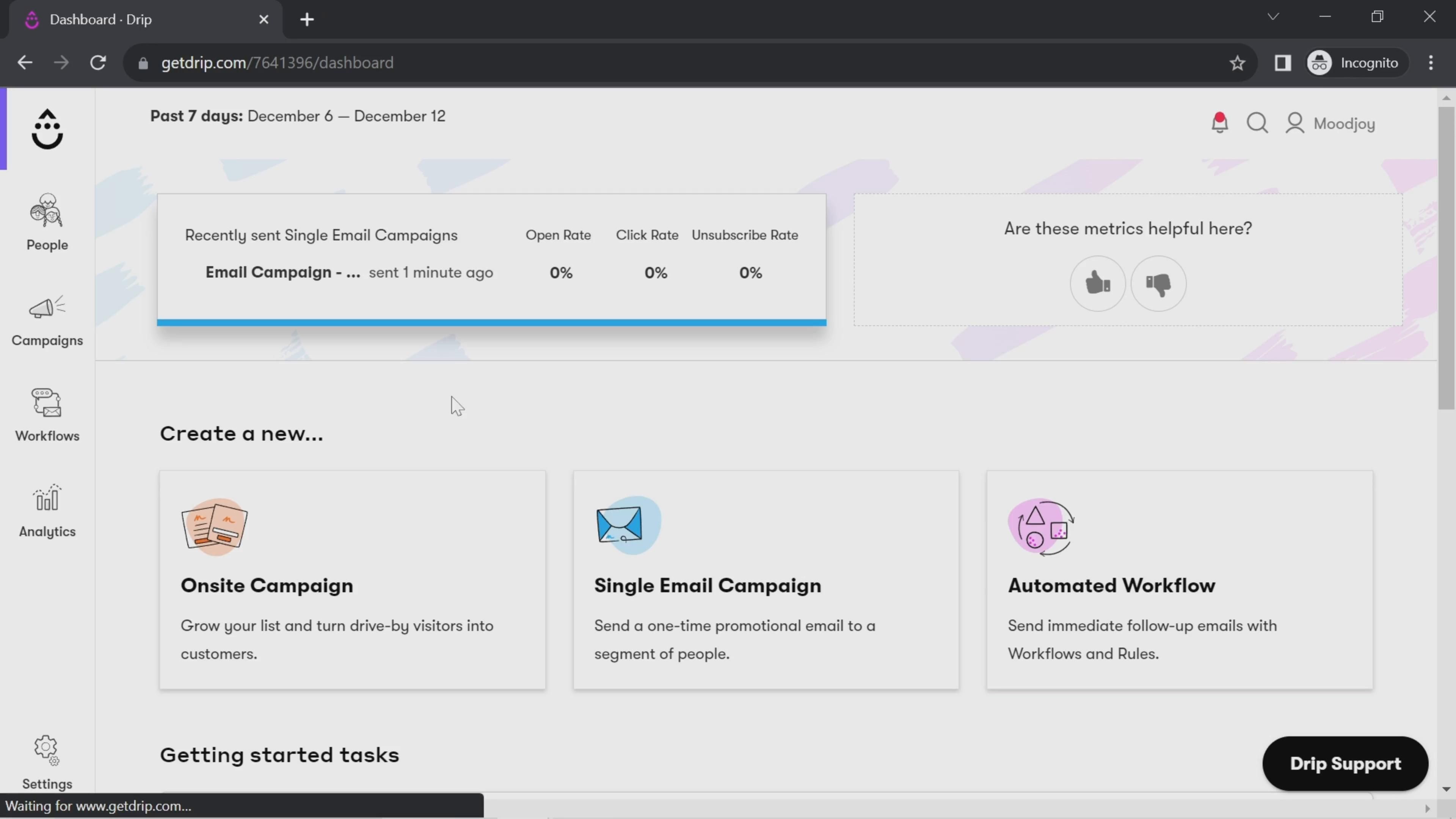Click the search magnifier icon

(1257, 122)
